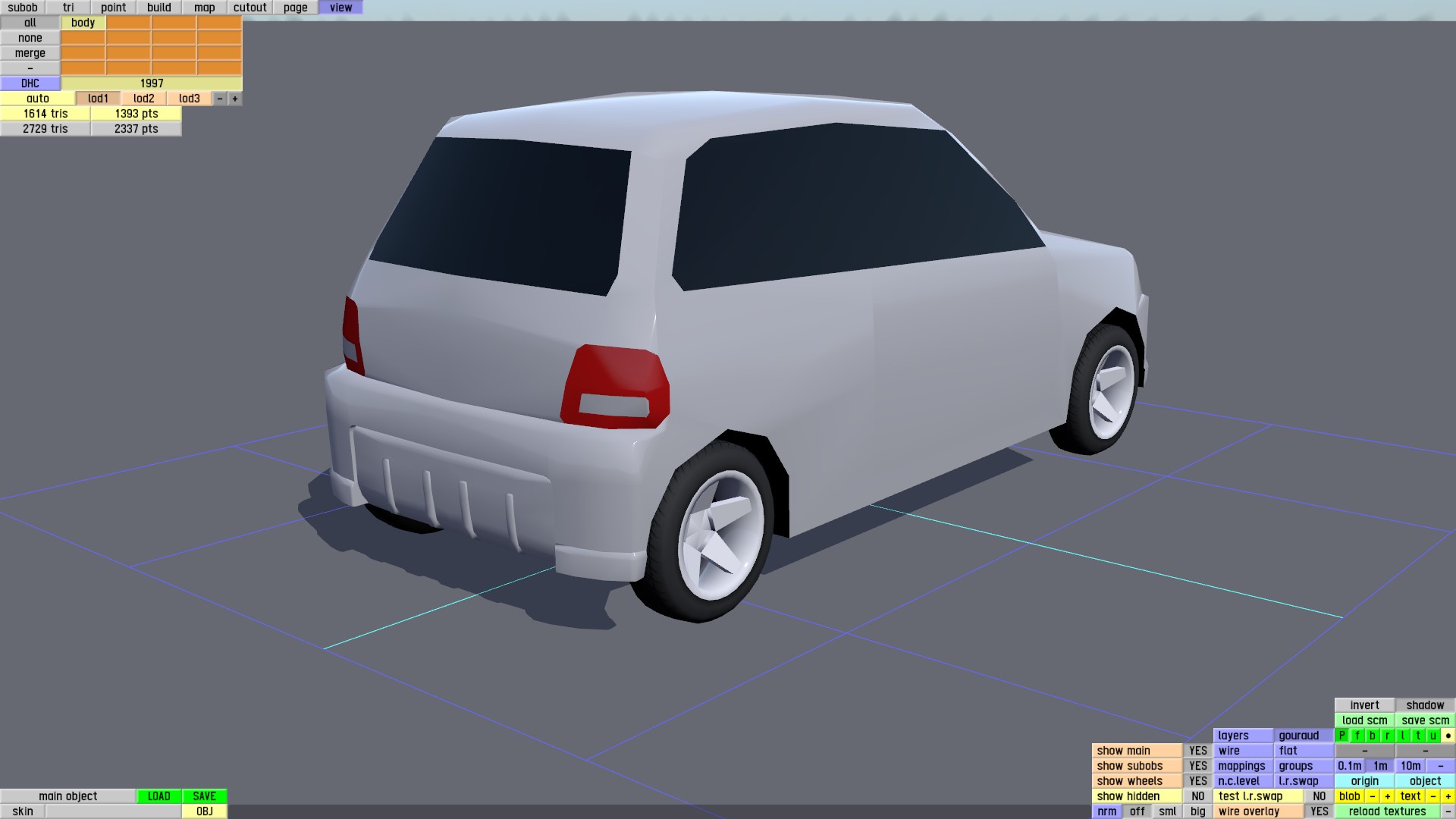Increase blob size with plus button

[x=1387, y=796]
